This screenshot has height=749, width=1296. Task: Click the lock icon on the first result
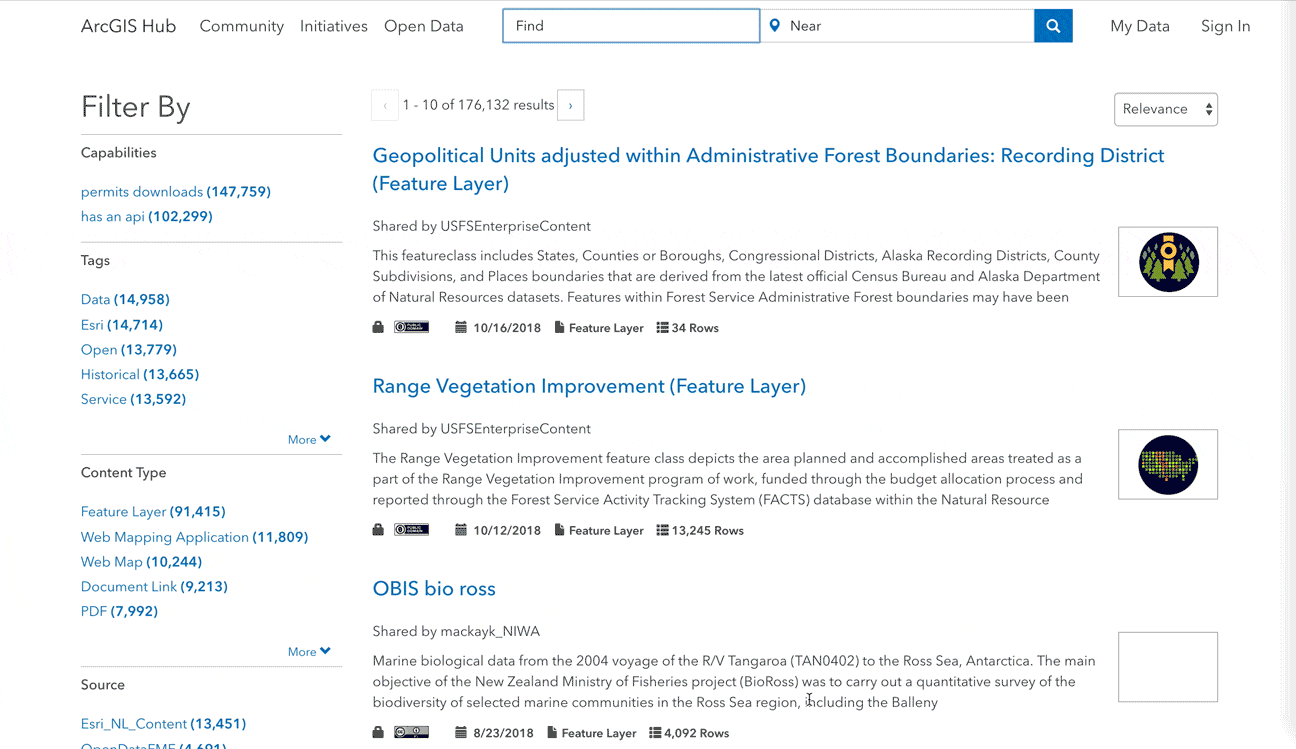coord(377,327)
